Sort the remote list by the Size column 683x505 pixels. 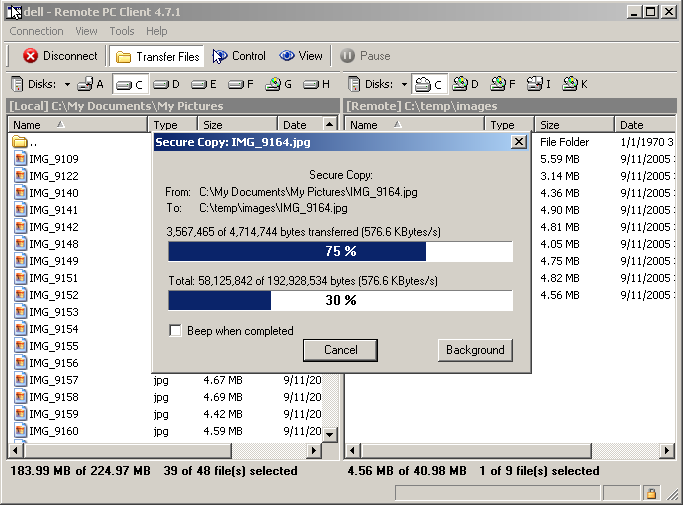[574, 125]
